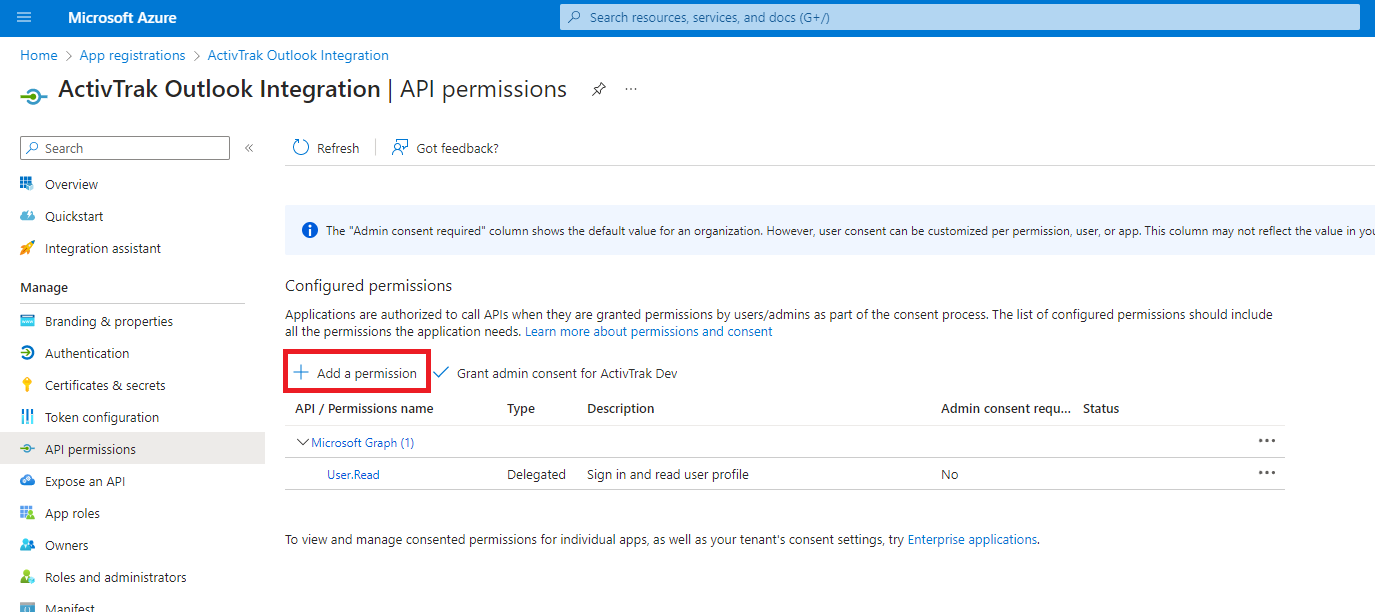Open the more options ellipsis beside title
The height and width of the screenshot is (612, 1375).
tap(631, 89)
